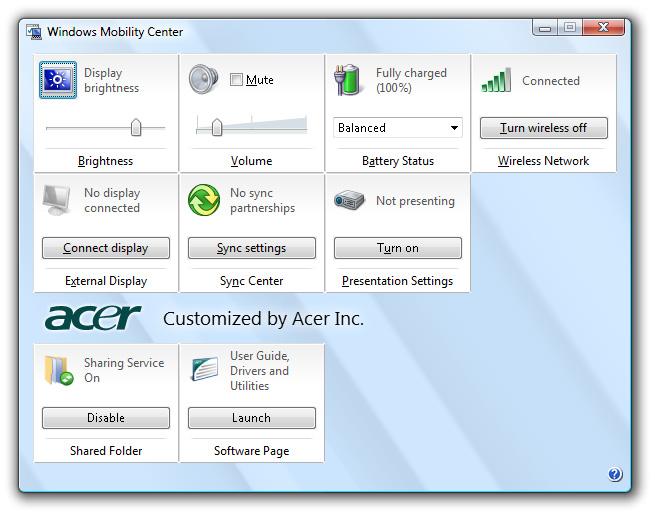655x513 pixels.
Task: Close the Windows Mobility Center window
Action: pos(603,28)
